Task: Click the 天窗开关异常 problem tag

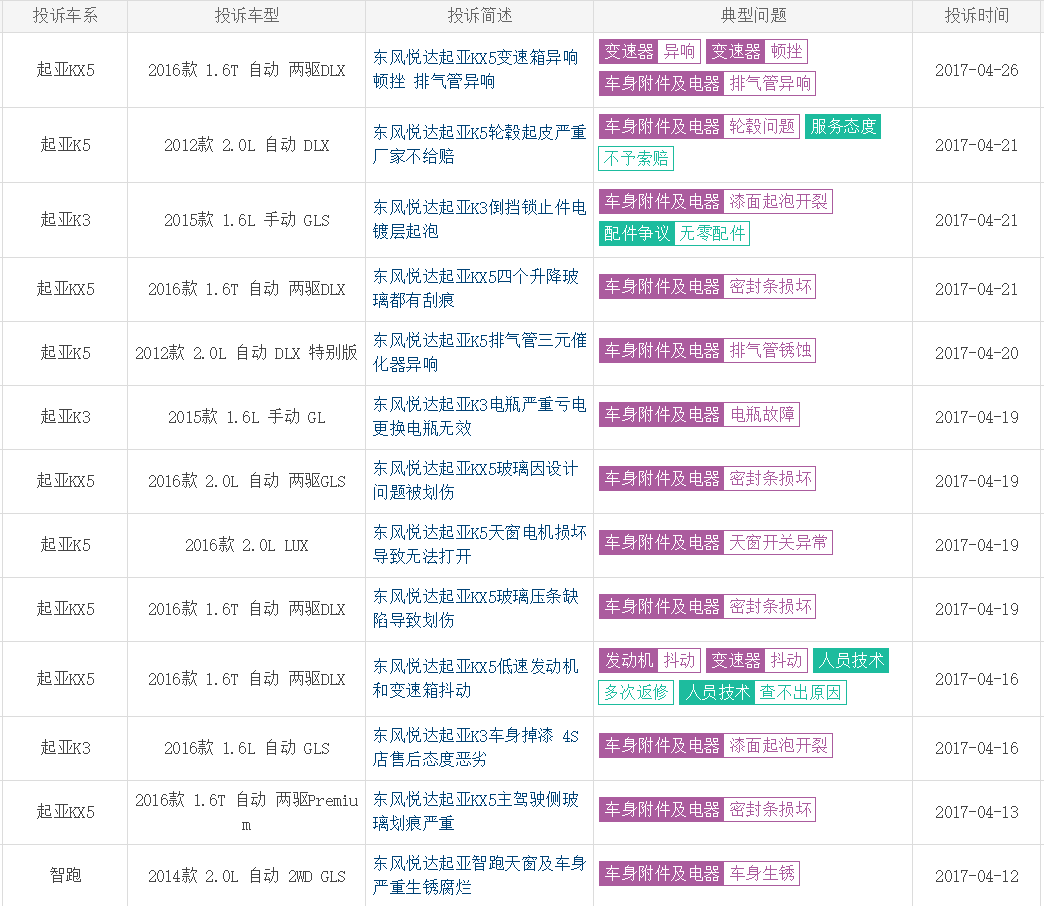Action: point(778,542)
